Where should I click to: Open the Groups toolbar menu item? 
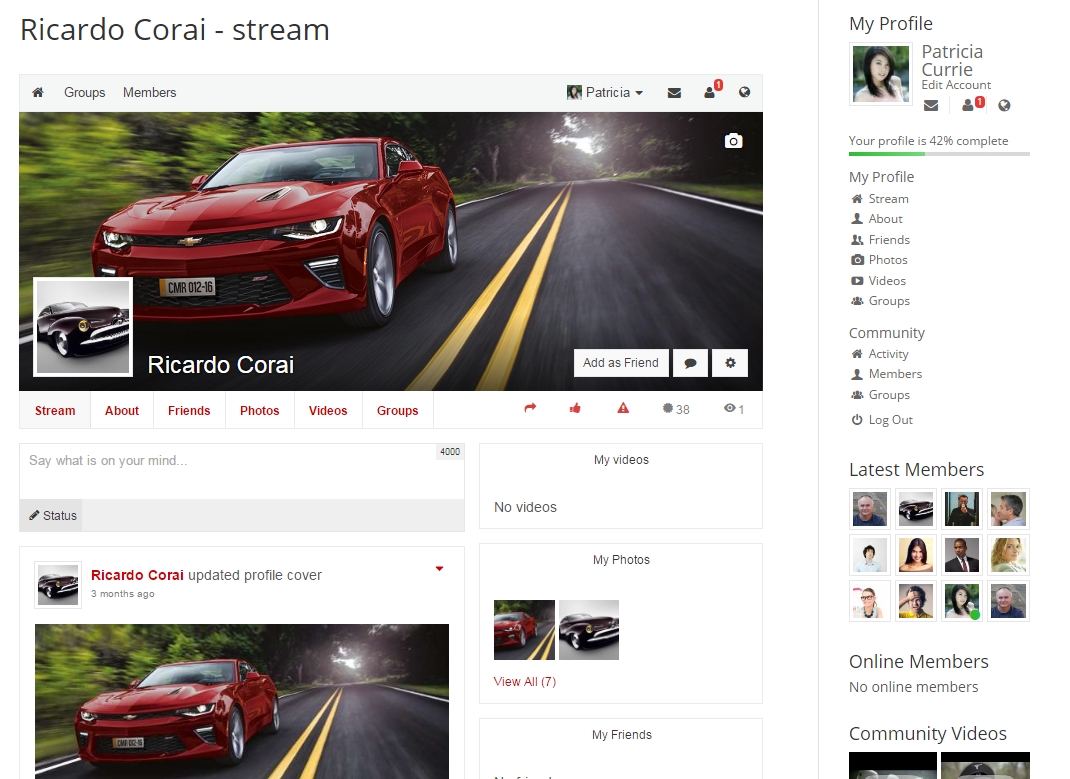85,93
